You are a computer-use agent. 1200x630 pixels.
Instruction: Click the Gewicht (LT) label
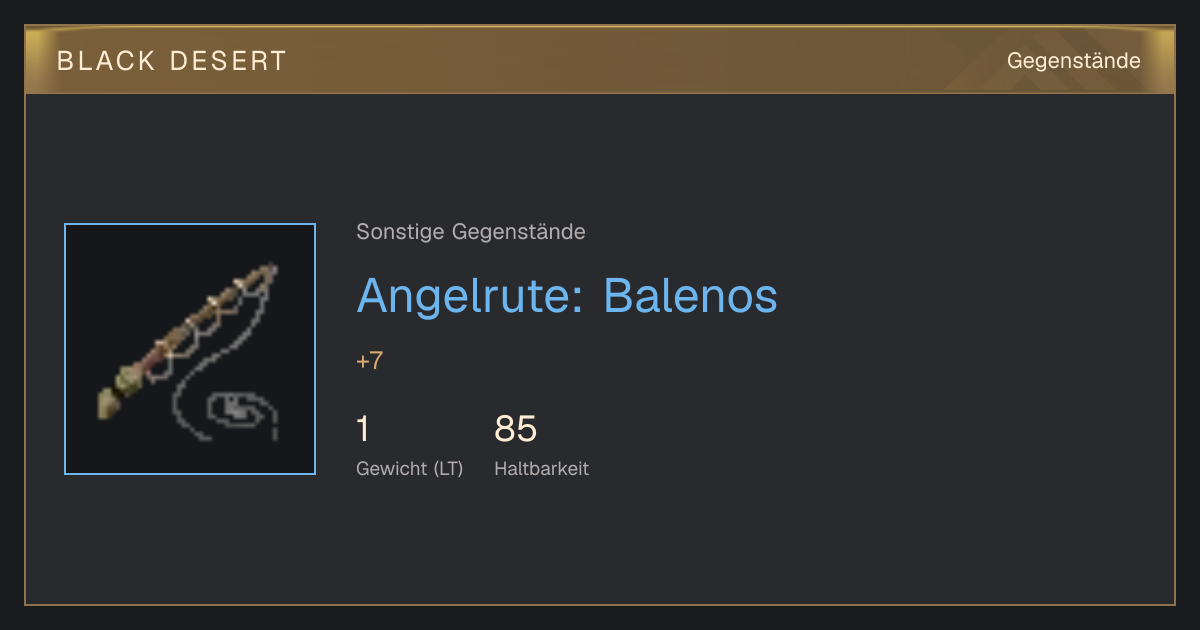[410, 468]
